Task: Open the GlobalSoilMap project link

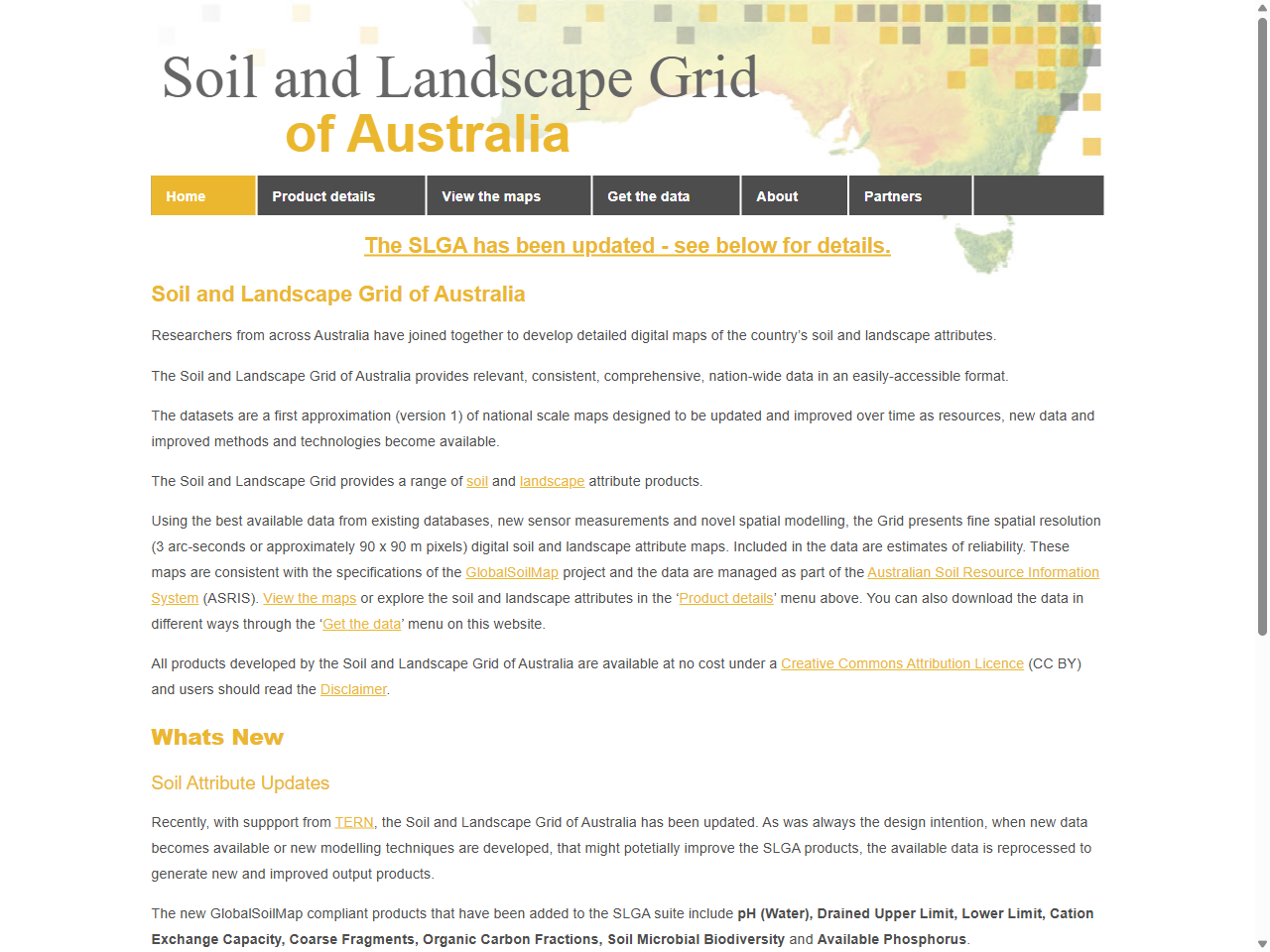Action: tap(512, 572)
